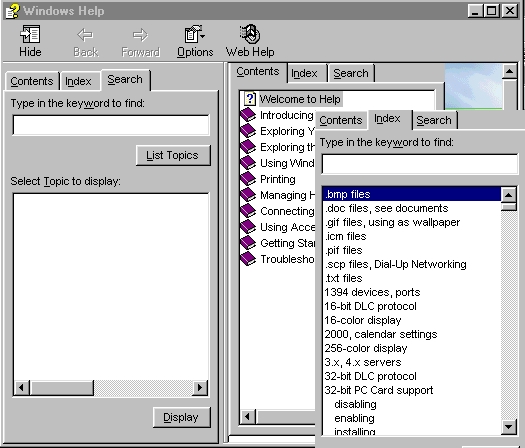This screenshot has height=448, width=525.
Task: Click the Windows Help title bar icon
Action: pyautogui.click(x=12, y=11)
